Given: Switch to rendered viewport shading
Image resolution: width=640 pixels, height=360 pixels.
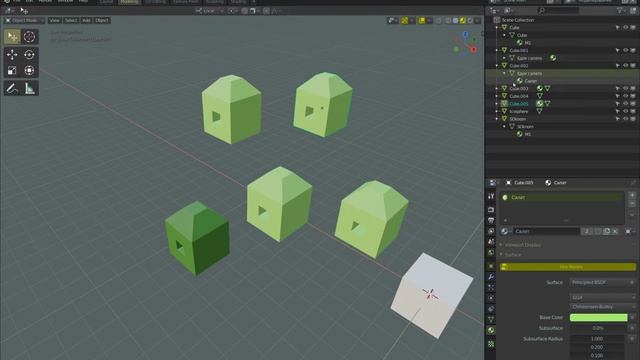Looking at the screenshot, I should 470,20.
